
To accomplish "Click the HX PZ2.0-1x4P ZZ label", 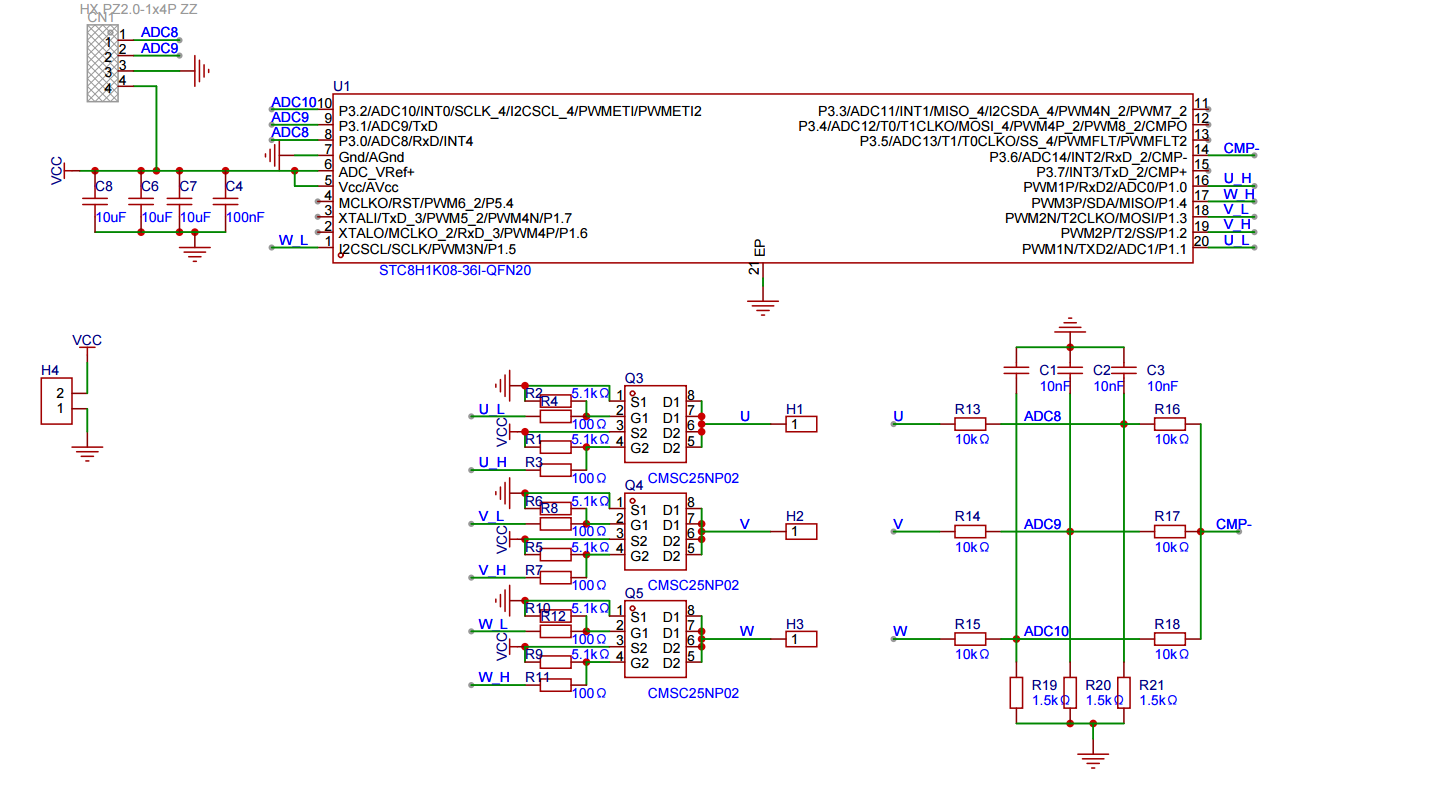I will point(138,8).
